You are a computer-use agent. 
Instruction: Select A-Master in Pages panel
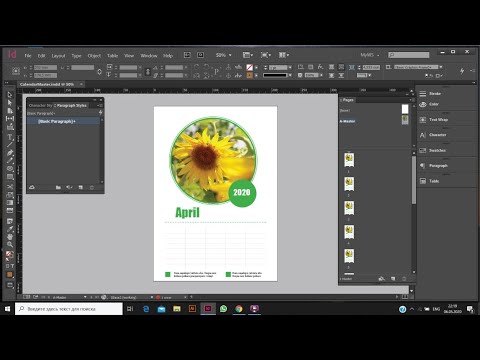(347, 121)
